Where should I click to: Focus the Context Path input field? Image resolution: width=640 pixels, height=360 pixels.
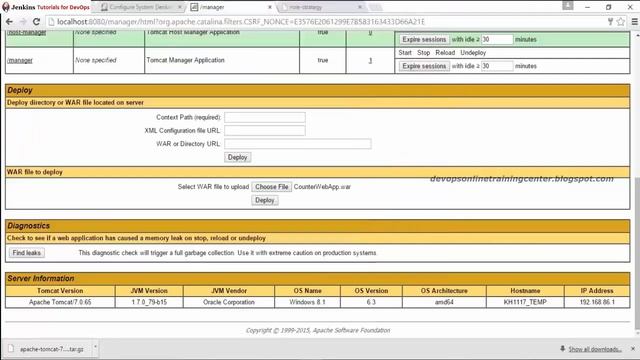pos(264,118)
